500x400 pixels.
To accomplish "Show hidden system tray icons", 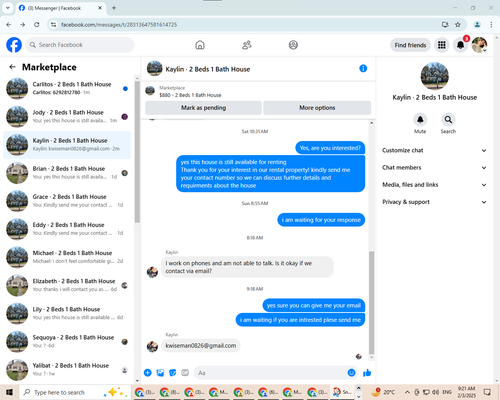I will [x=407, y=392].
